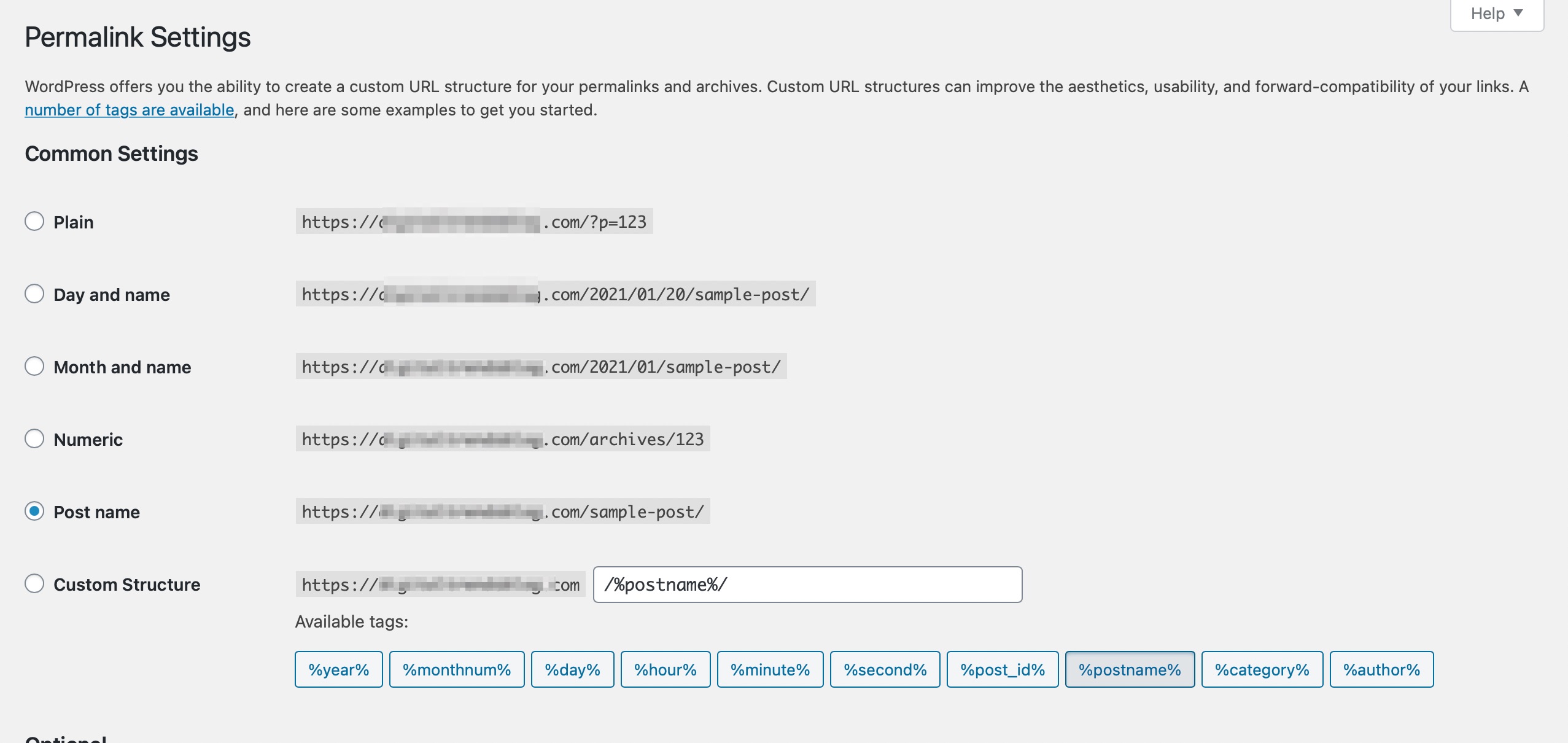Screen dimensions: 1568x743
Task: Click the %year% available tag
Action: pos(338,668)
